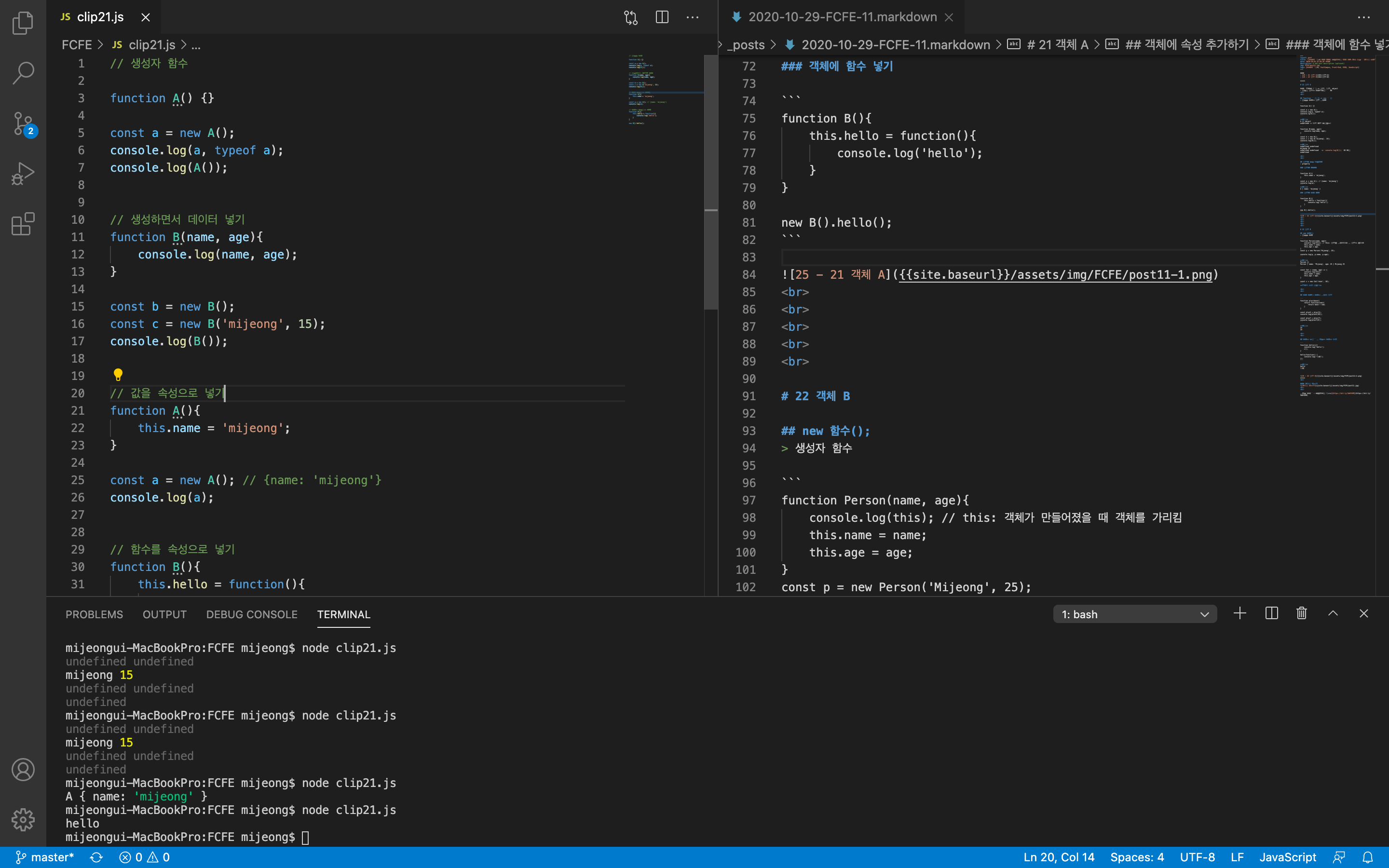Image resolution: width=1389 pixels, height=868 pixels.
Task: Maximize the panel with up chevron
Action: 1333,613
